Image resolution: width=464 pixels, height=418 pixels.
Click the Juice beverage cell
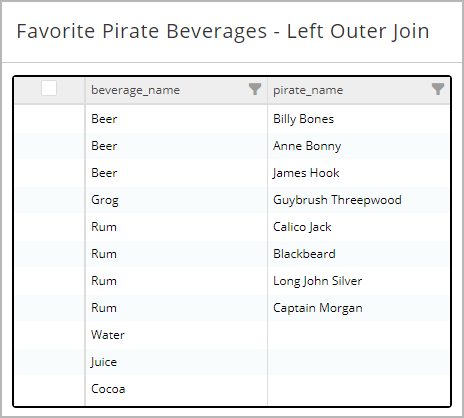[176, 362]
